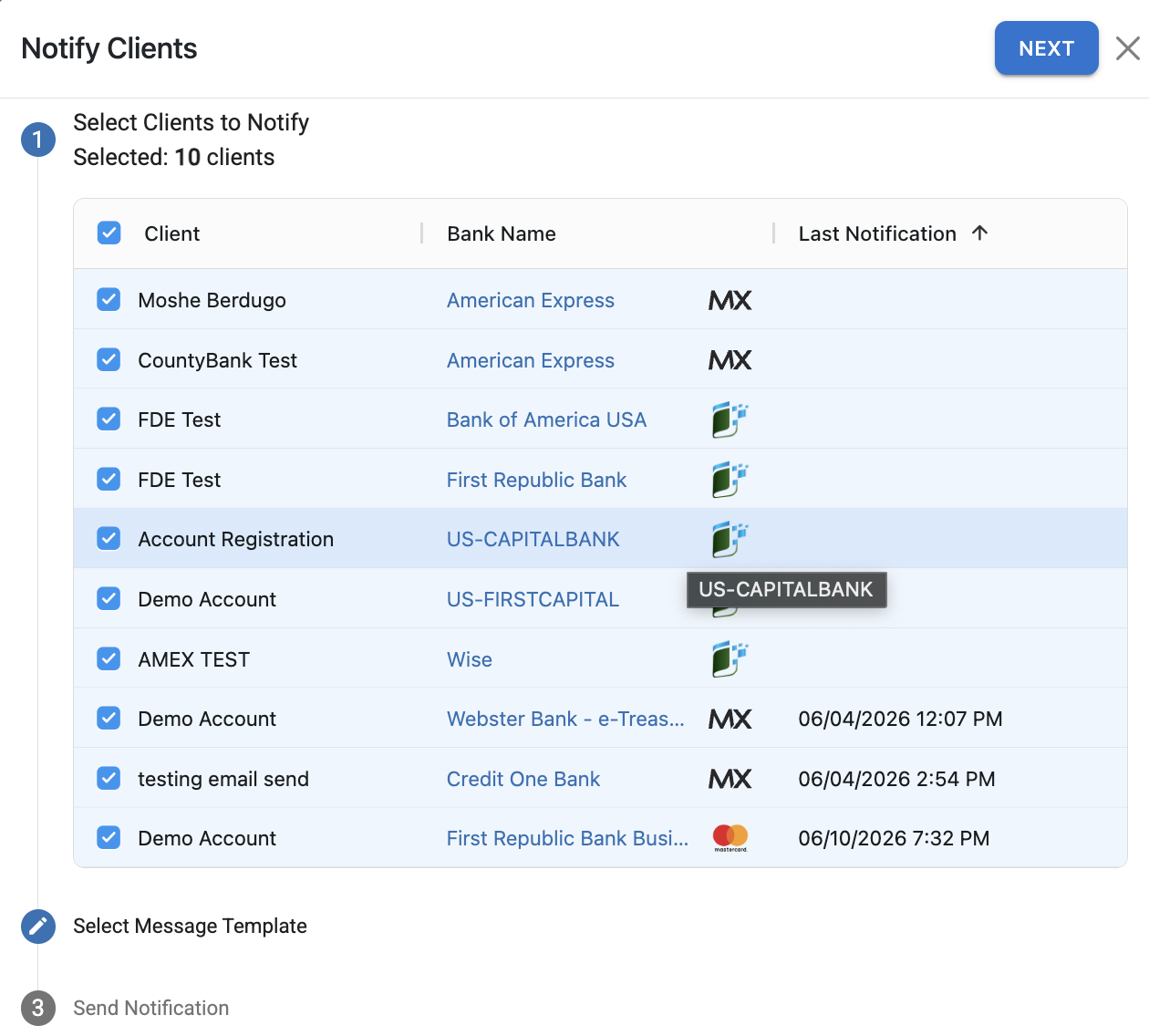Uncheck Moshe Berdugo checkbox

pos(109,299)
